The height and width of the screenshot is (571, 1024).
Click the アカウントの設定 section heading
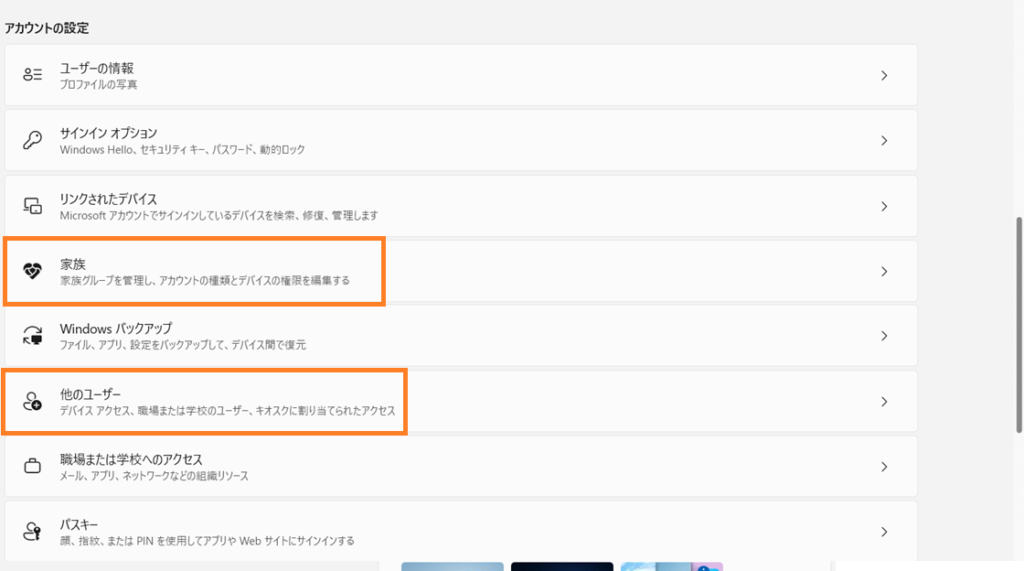coord(46,28)
